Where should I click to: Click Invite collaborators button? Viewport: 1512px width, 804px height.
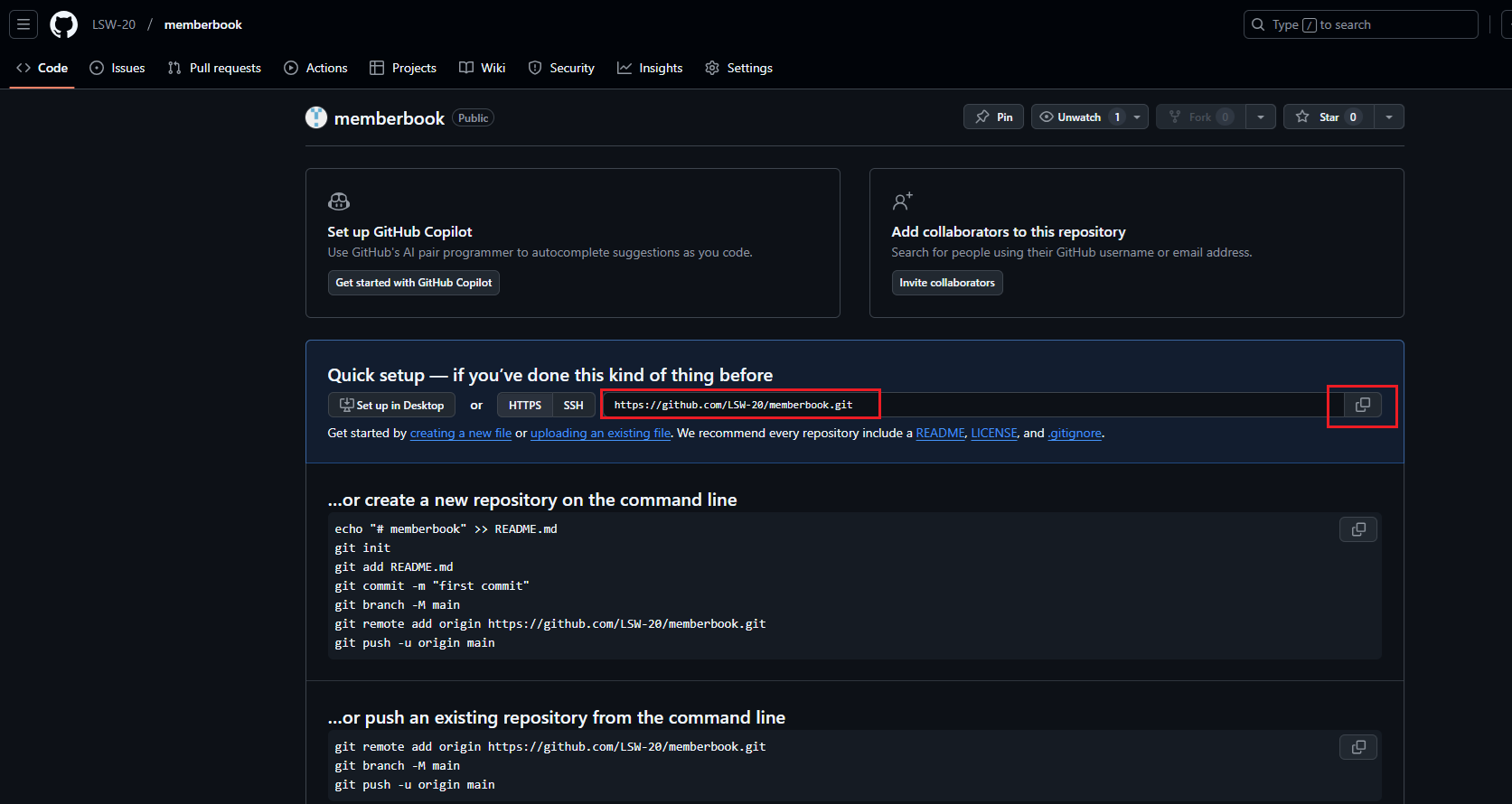[x=947, y=283]
